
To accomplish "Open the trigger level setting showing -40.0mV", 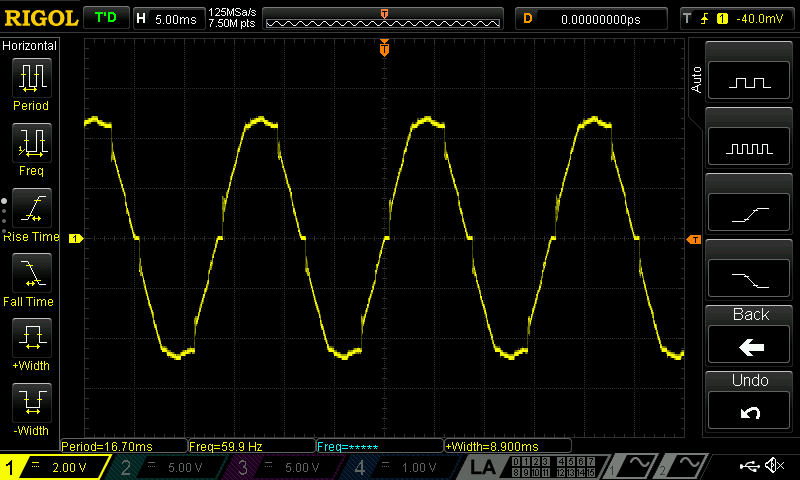I will 737,18.
